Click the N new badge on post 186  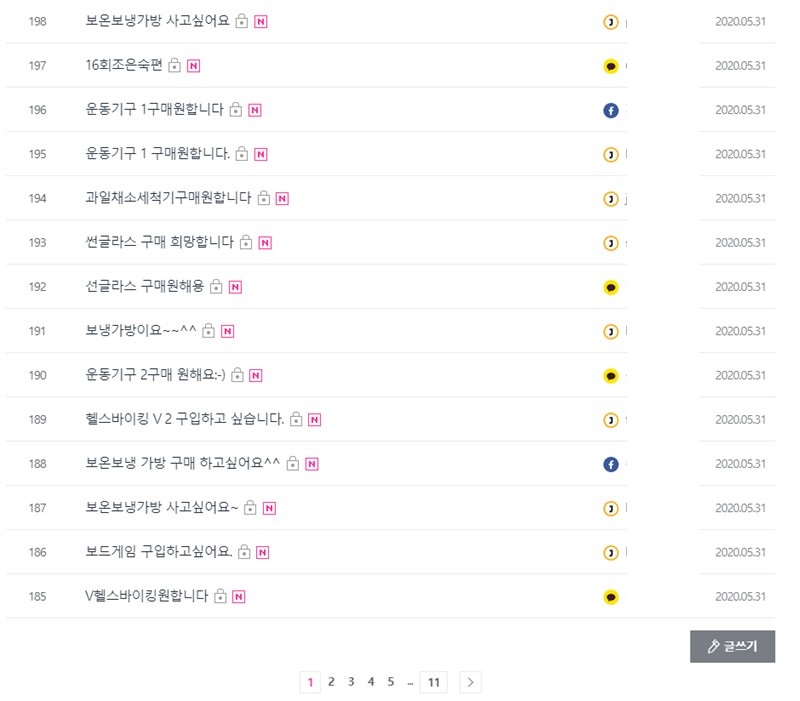(x=263, y=552)
